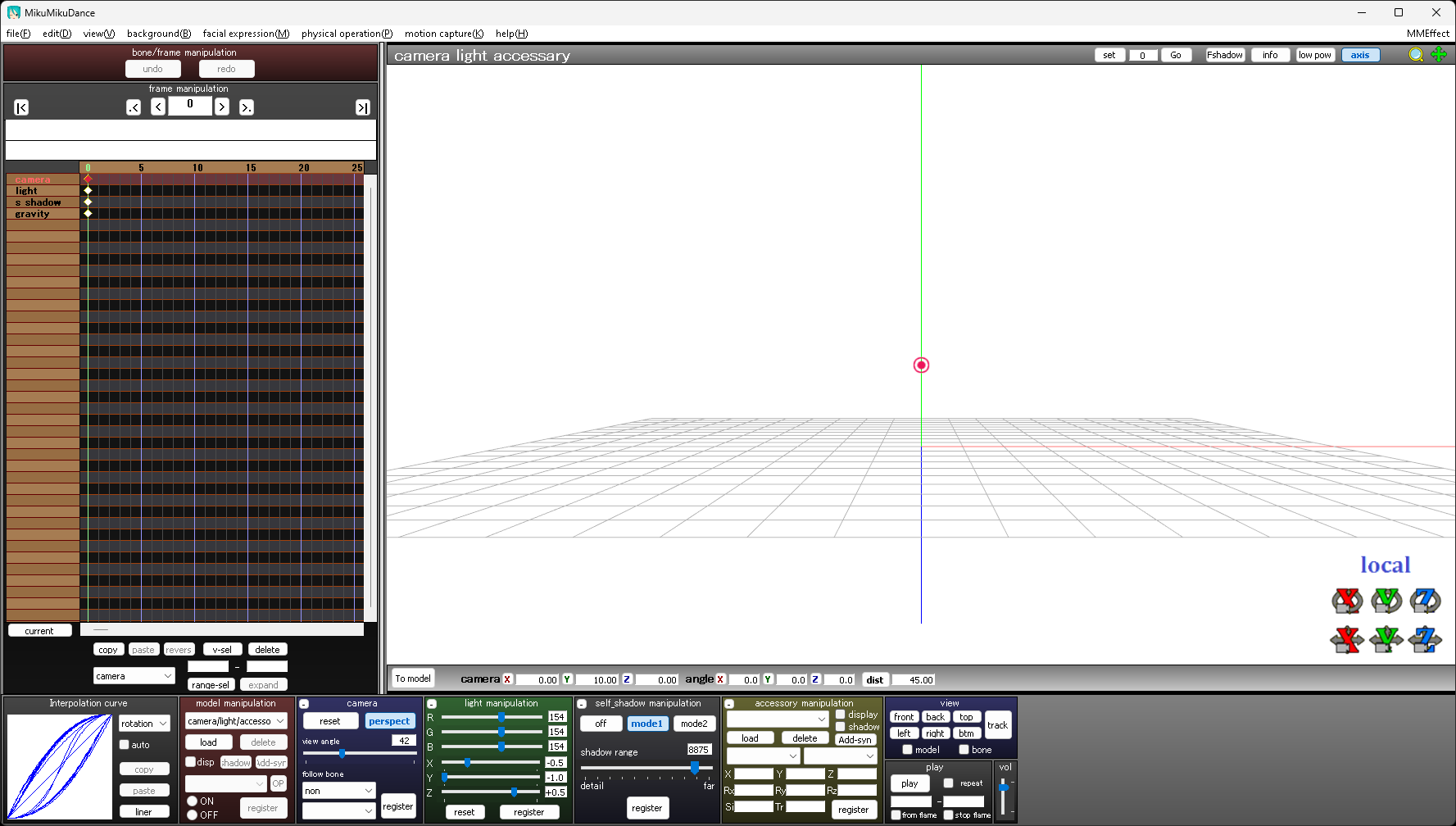The width and height of the screenshot is (1456, 826).
Task: Click the To model button
Action: pos(412,678)
